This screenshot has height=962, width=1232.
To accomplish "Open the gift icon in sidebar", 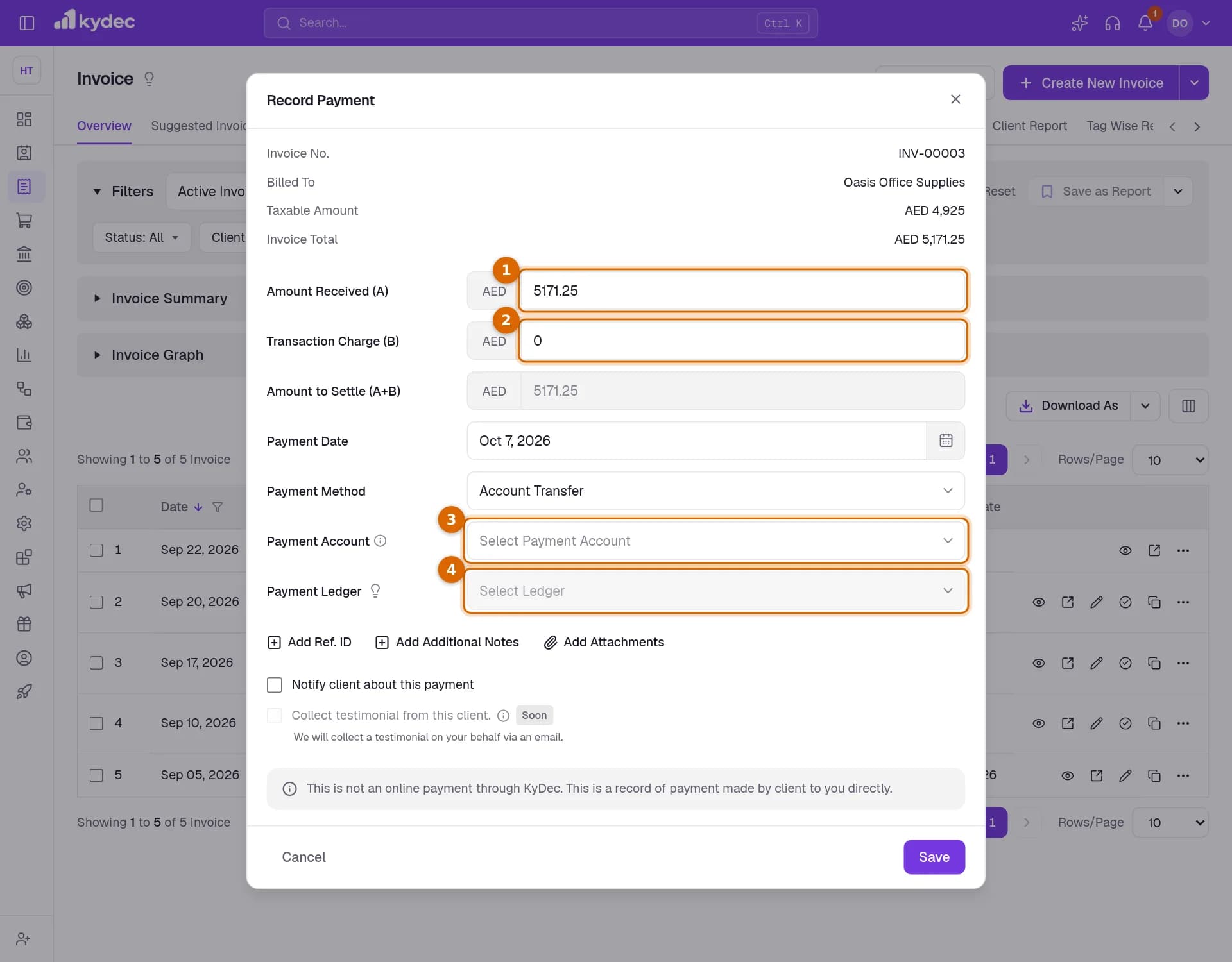I will (24, 624).
